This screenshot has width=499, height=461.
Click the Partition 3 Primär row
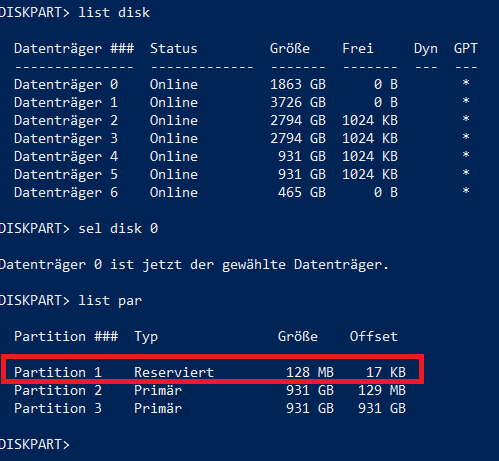tap(210, 408)
